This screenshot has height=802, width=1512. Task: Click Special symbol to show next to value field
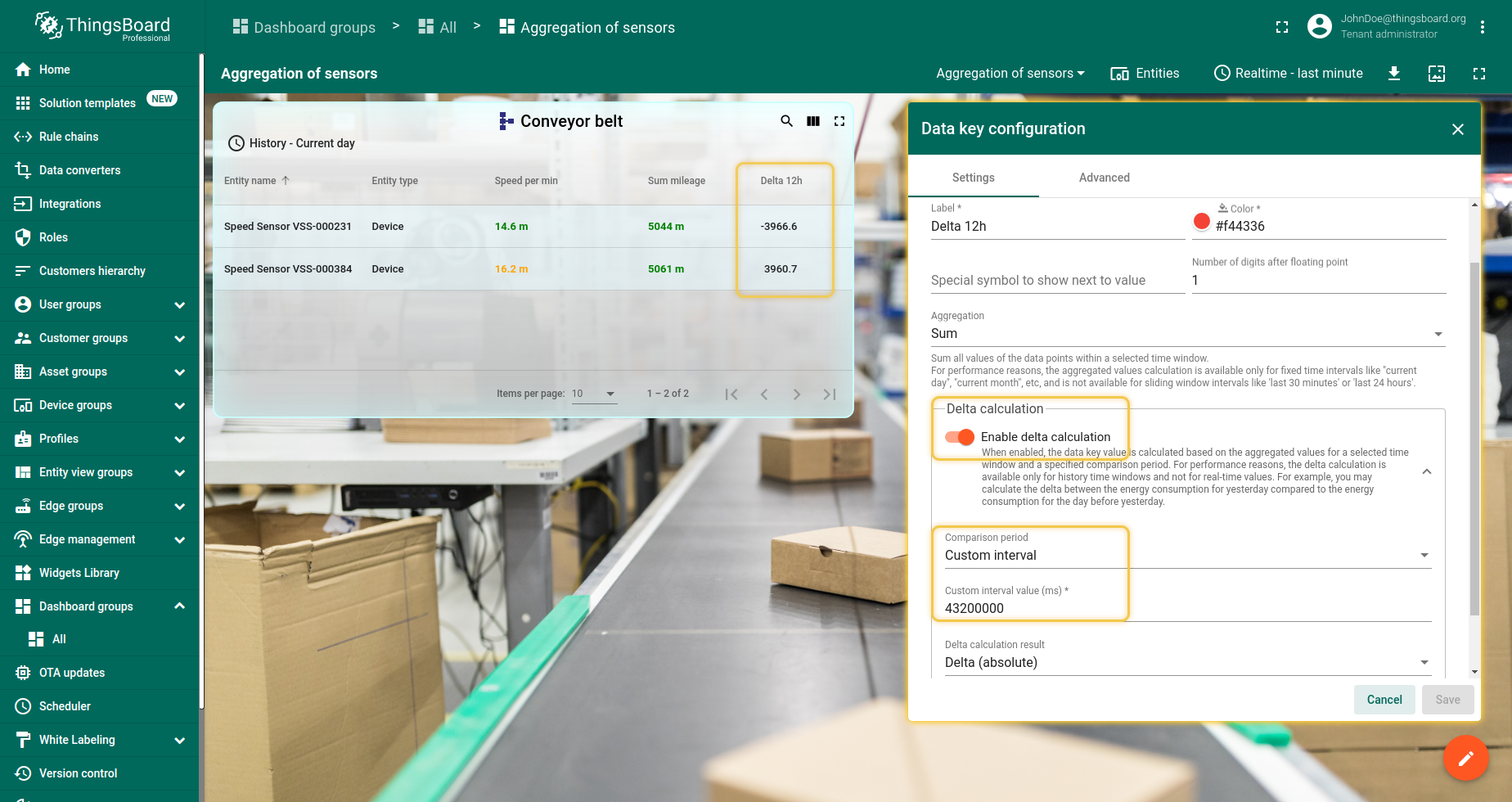pos(1058,281)
